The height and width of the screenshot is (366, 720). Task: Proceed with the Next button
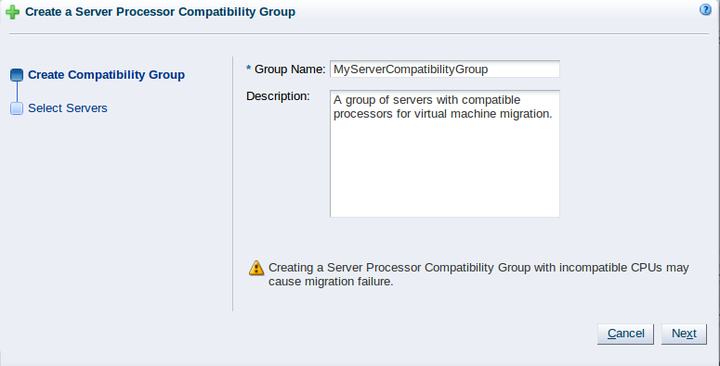(684, 333)
